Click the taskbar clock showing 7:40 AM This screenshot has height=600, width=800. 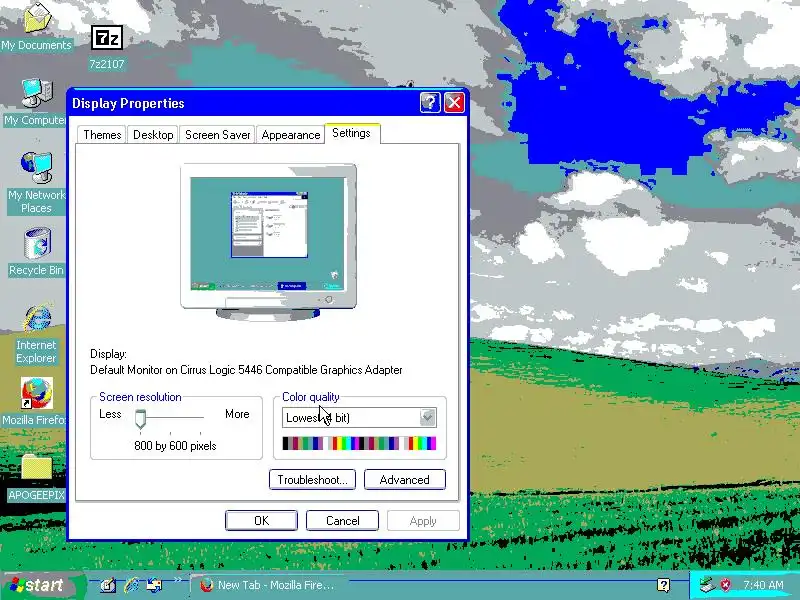tap(763, 585)
